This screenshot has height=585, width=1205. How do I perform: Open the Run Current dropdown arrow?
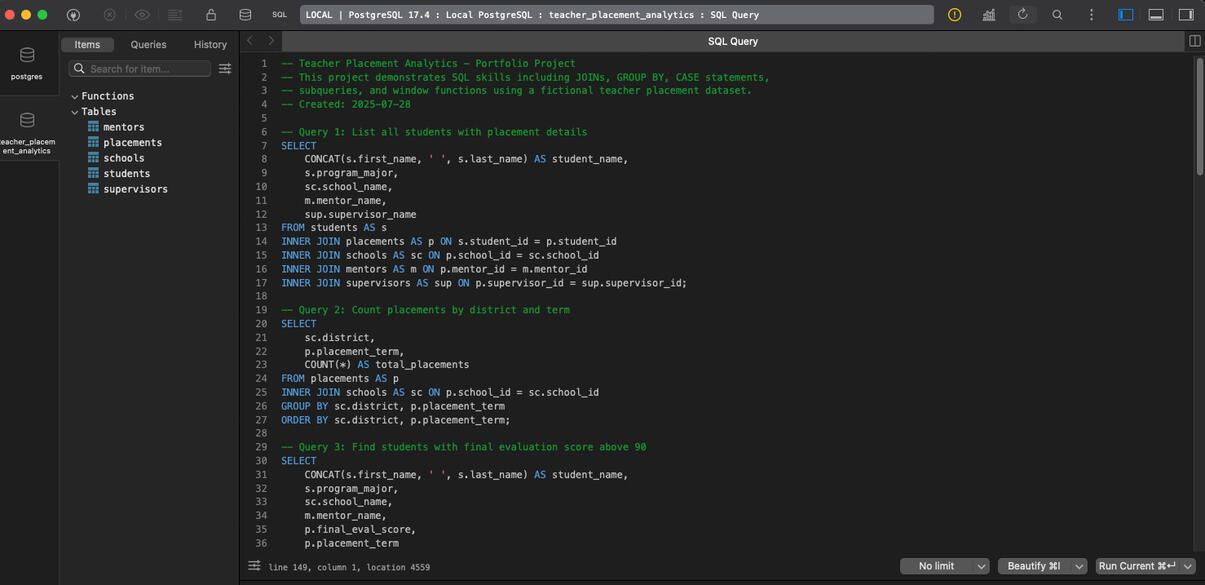point(1188,566)
